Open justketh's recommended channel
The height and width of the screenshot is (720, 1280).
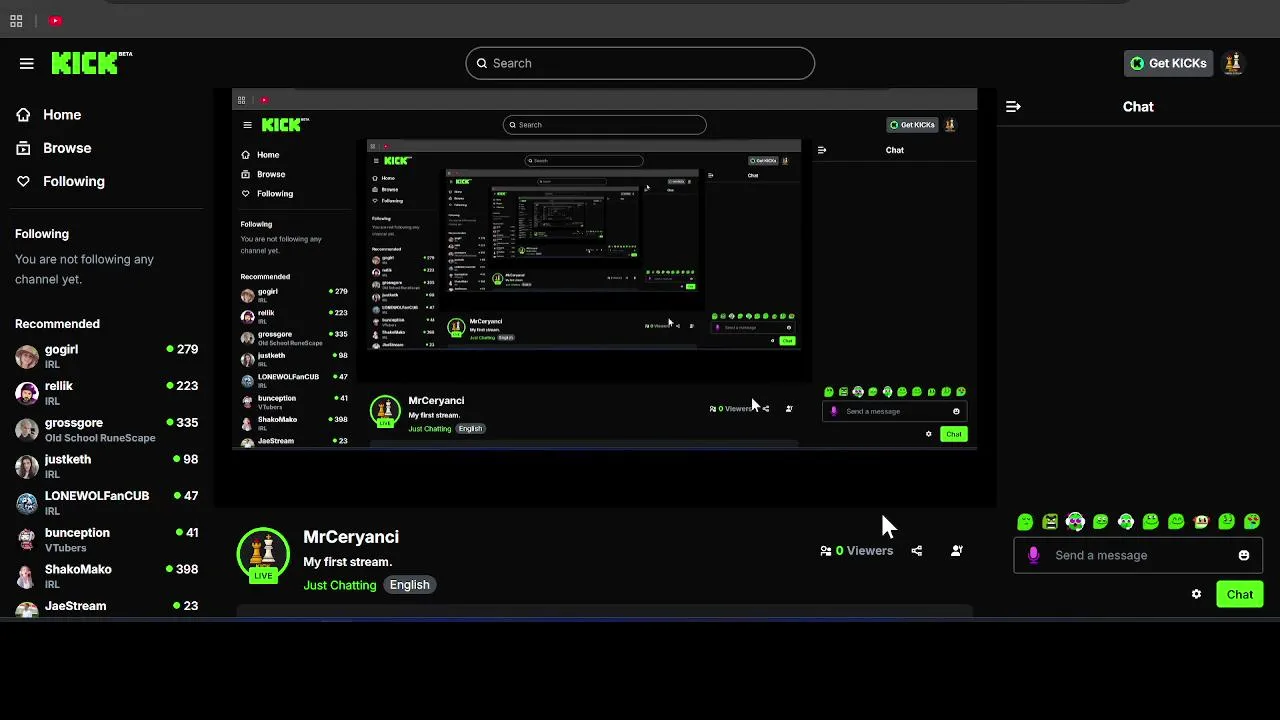107,466
